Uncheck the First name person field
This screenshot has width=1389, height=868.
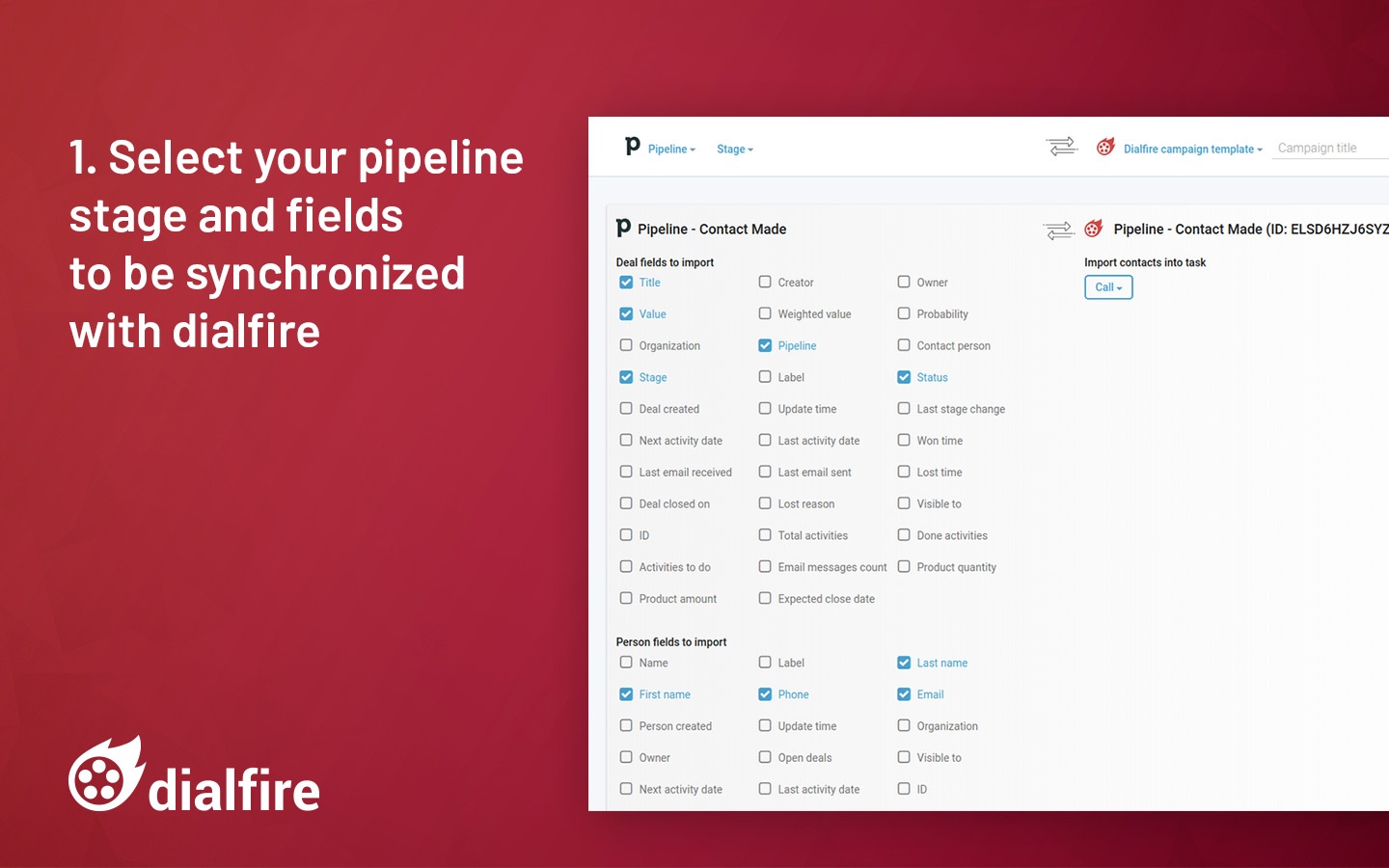626,694
